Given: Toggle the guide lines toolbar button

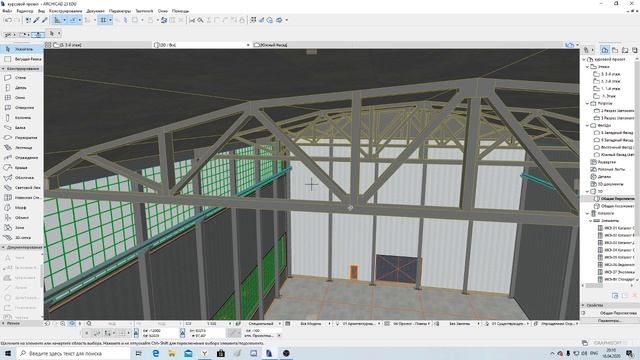Looking at the screenshot, I should [x=58, y=20].
